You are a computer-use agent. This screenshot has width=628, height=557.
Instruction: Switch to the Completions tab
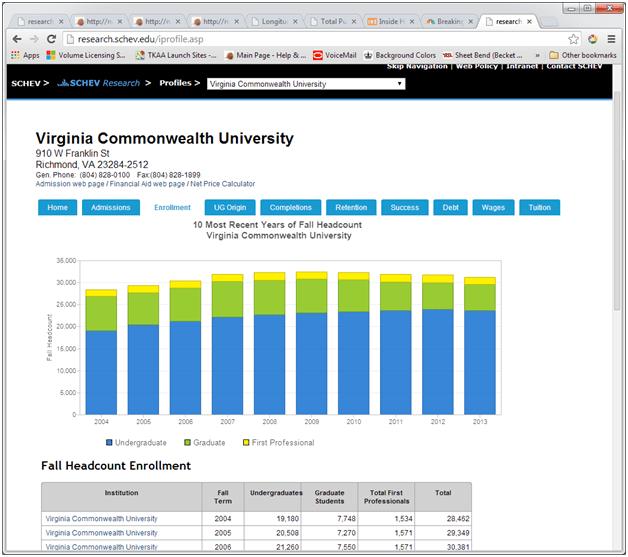[x=291, y=207]
